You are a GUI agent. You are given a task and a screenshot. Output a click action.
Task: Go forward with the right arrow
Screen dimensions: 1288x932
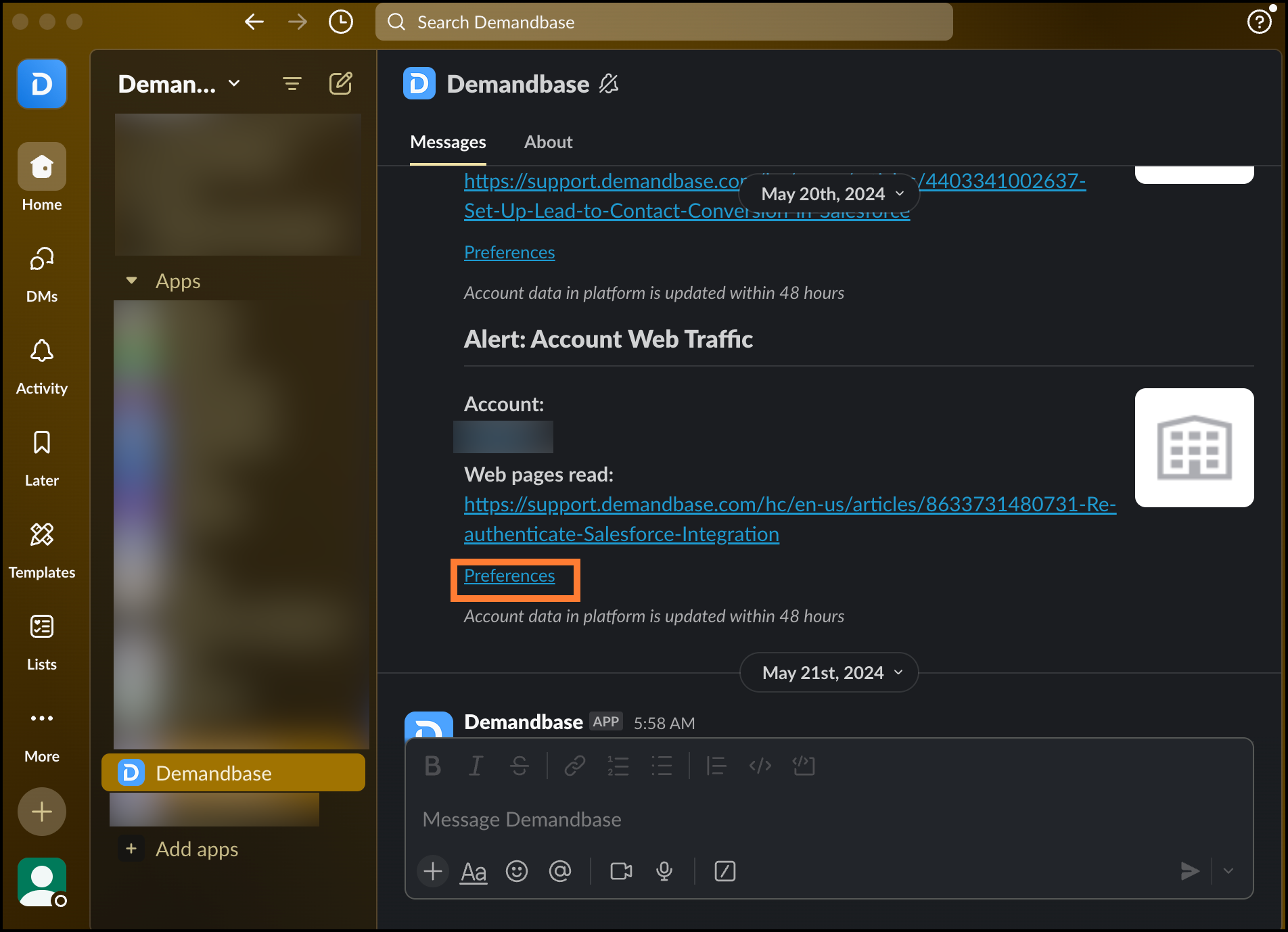(298, 22)
